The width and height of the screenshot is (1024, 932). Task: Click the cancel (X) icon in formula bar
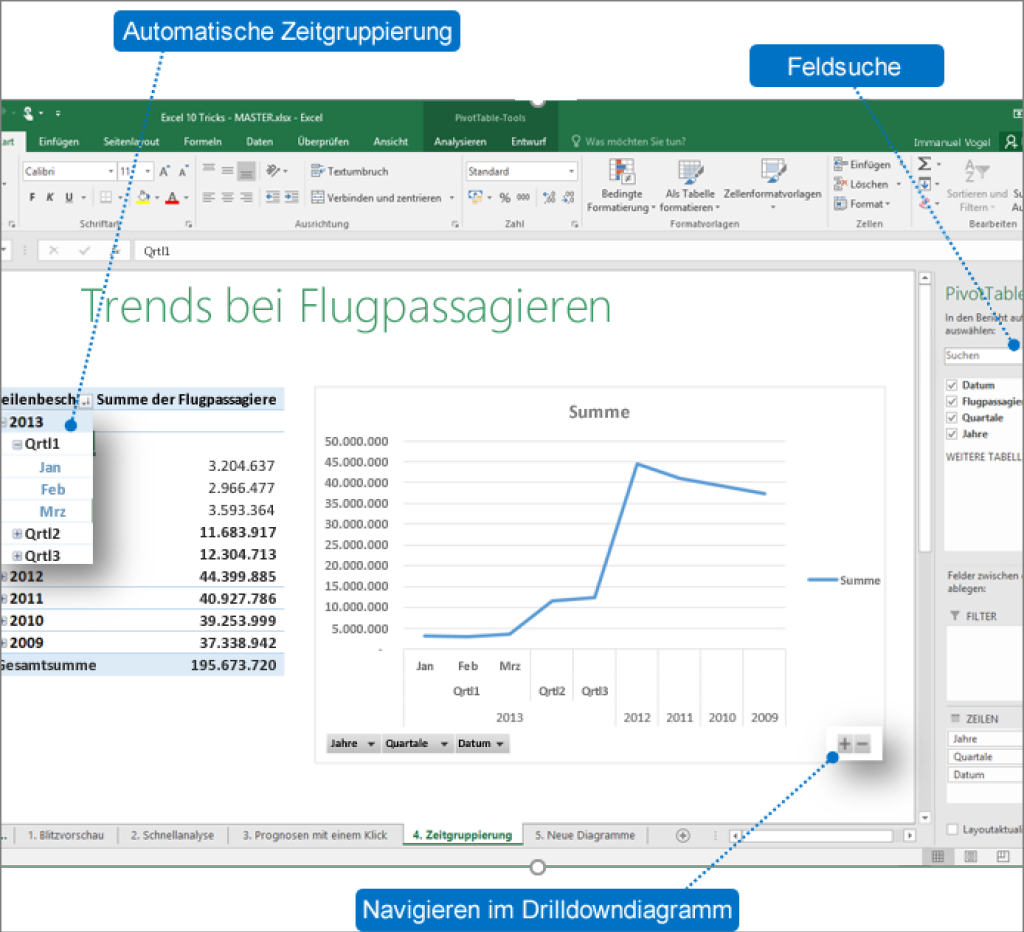click(54, 250)
